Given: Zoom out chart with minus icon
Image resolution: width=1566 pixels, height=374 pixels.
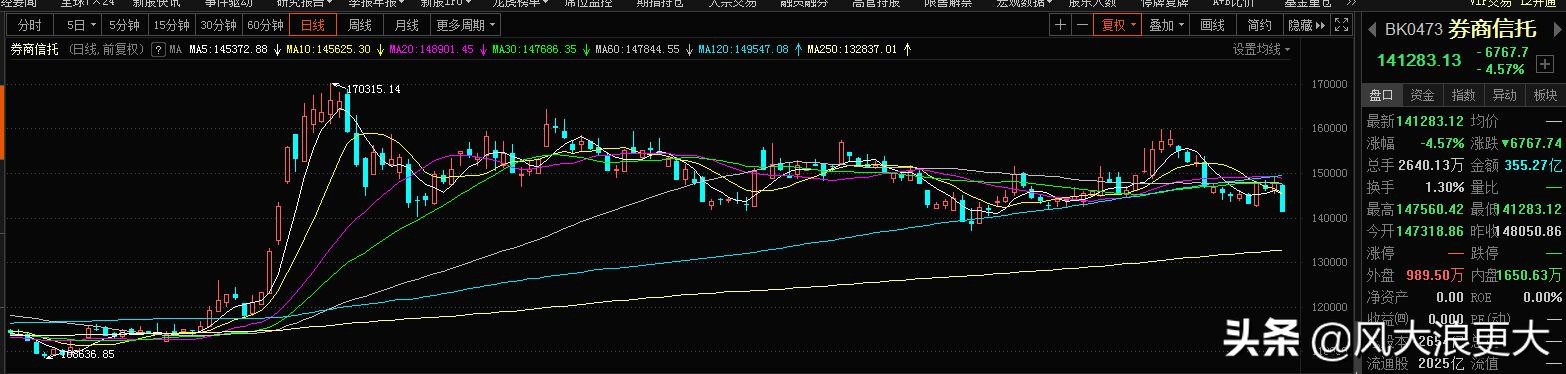Looking at the screenshot, I should click(x=1081, y=25).
